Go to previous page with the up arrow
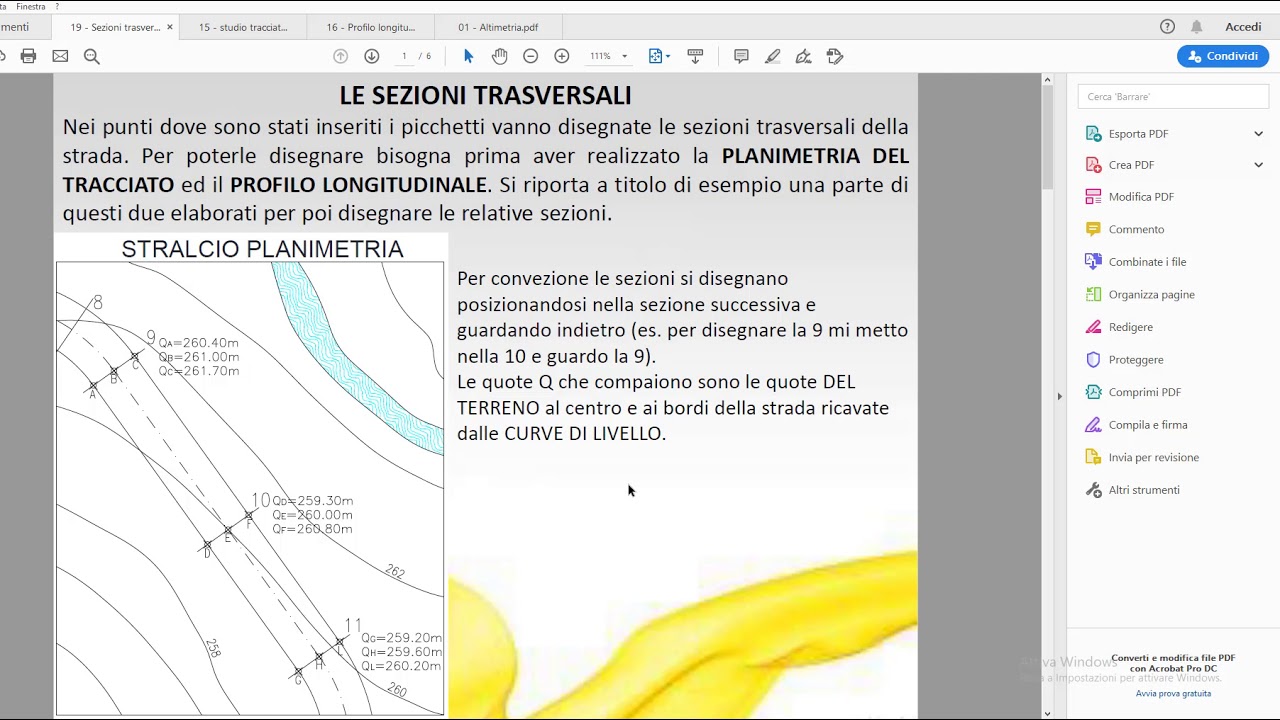Viewport: 1280px width, 720px height. pyautogui.click(x=340, y=56)
